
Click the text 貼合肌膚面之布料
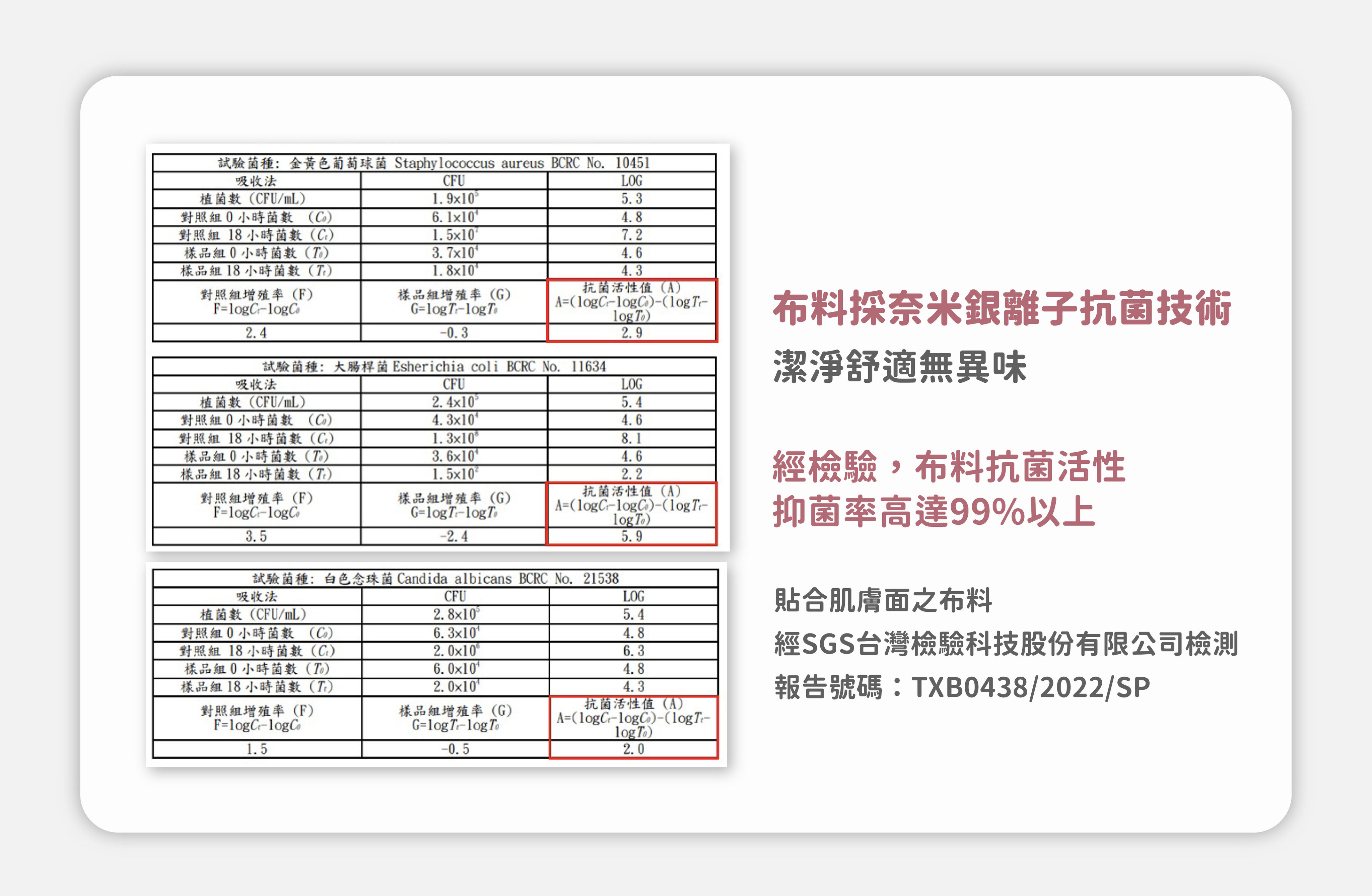(x=883, y=600)
